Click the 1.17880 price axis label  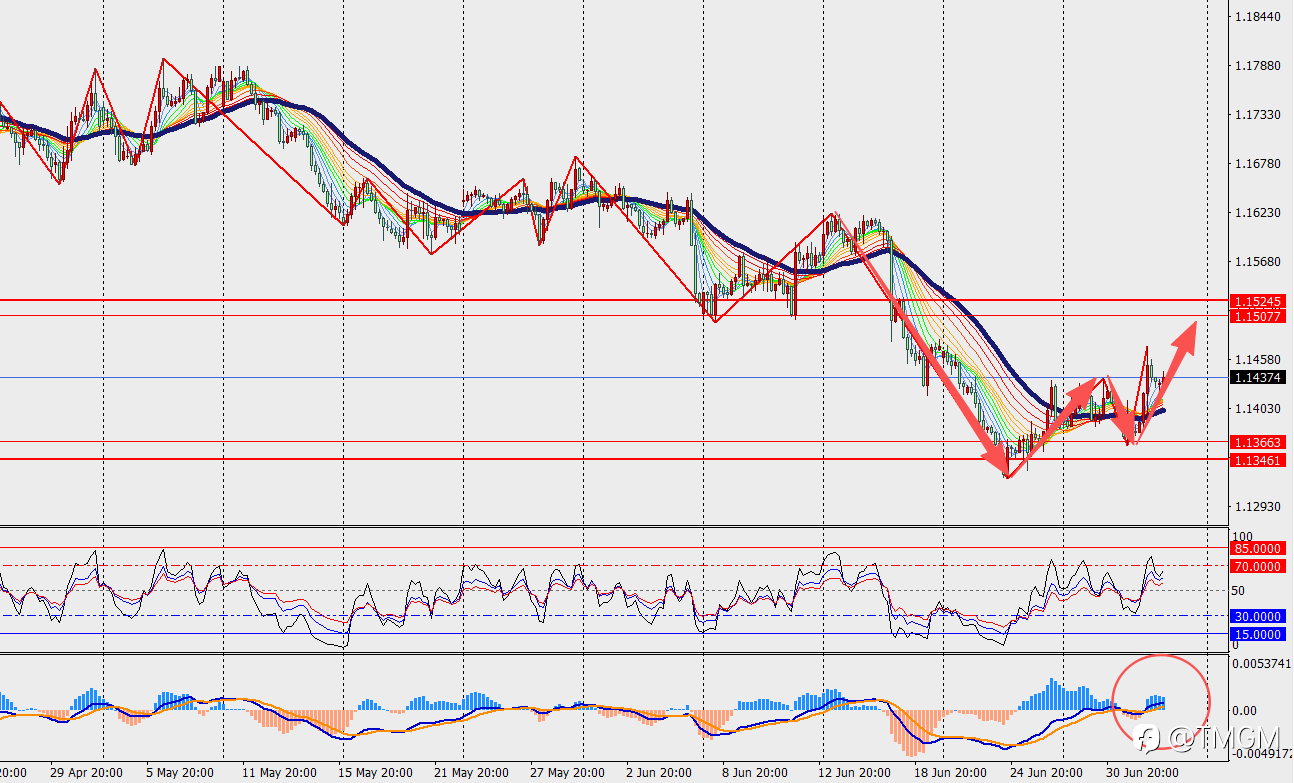point(1258,66)
